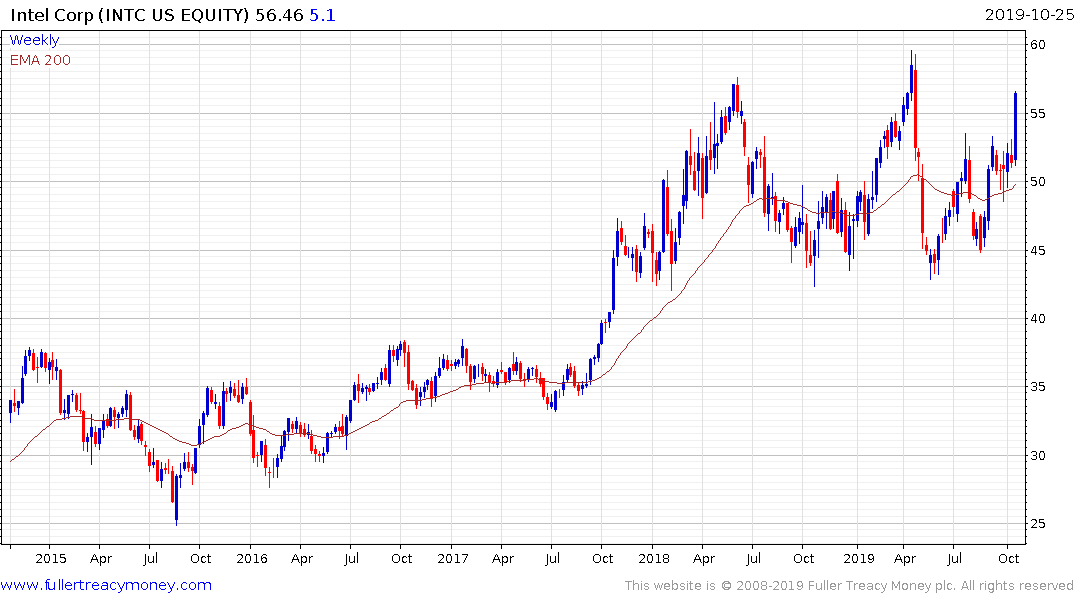Click the 'EMA 200' indicator label

pyautogui.click(x=40, y=60)
